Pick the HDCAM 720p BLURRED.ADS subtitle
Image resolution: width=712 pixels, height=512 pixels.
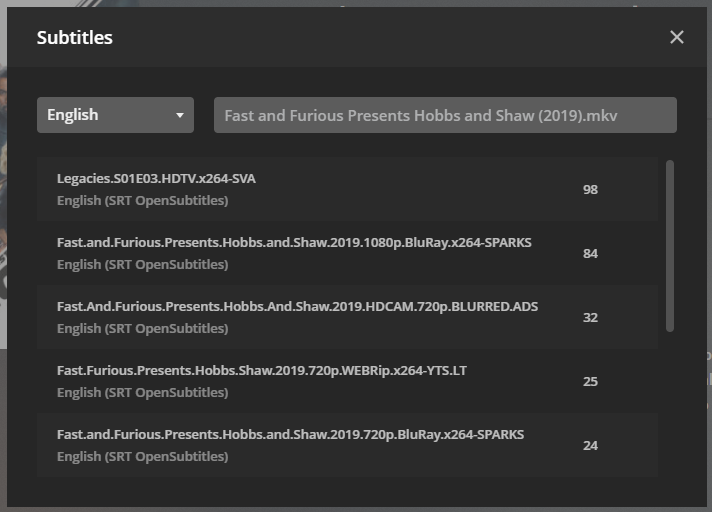coord(297,306)
